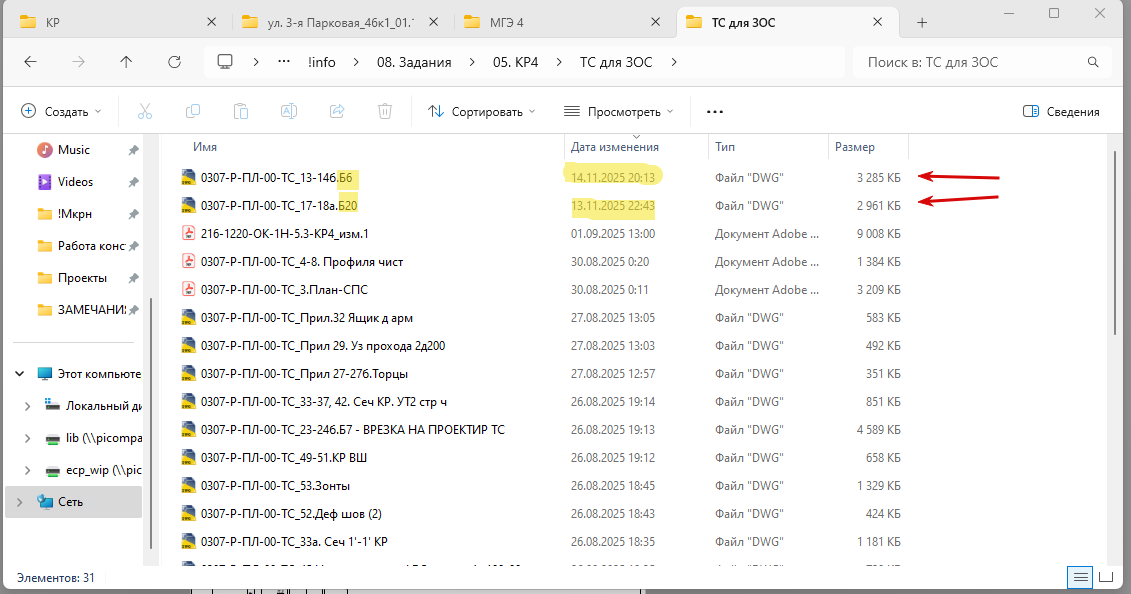Select file 0307-Р-ПЛ-00-ТС_52.Деф шов (2)

coord(291,514)
